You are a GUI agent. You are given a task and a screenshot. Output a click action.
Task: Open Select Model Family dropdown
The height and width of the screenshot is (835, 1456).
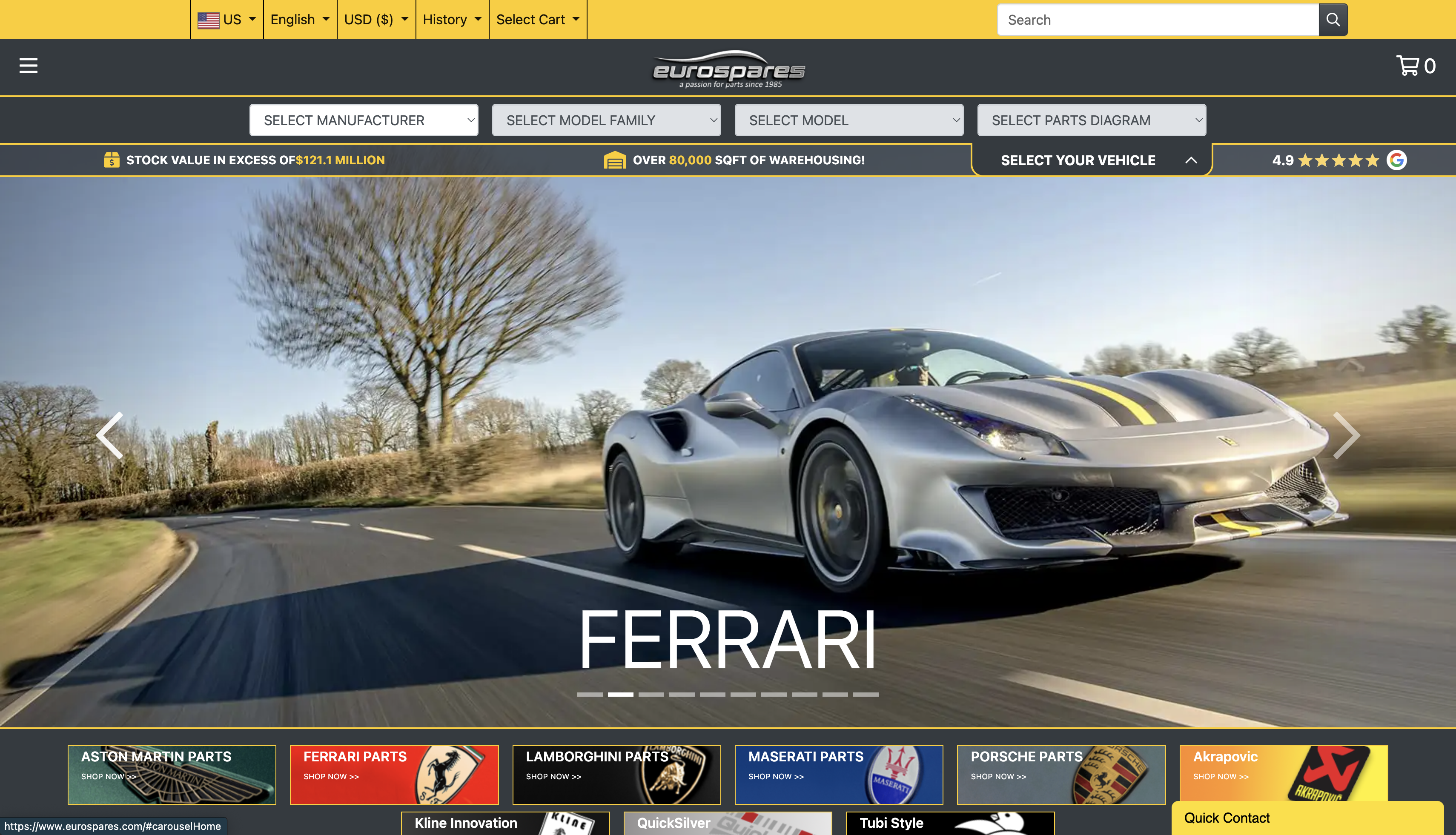(606, 120)
